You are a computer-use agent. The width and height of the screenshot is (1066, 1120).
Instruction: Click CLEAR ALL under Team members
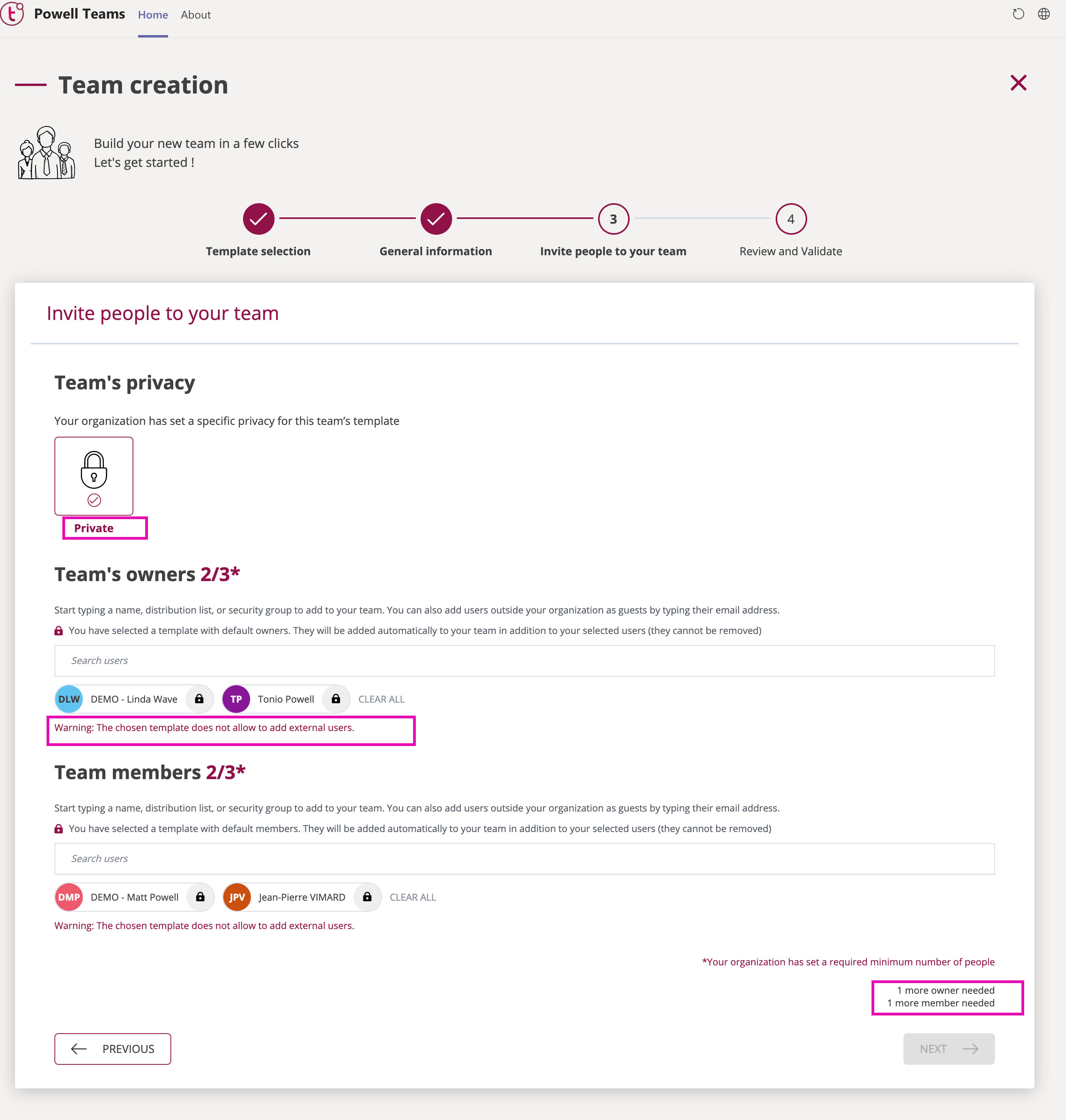(413, 897)
